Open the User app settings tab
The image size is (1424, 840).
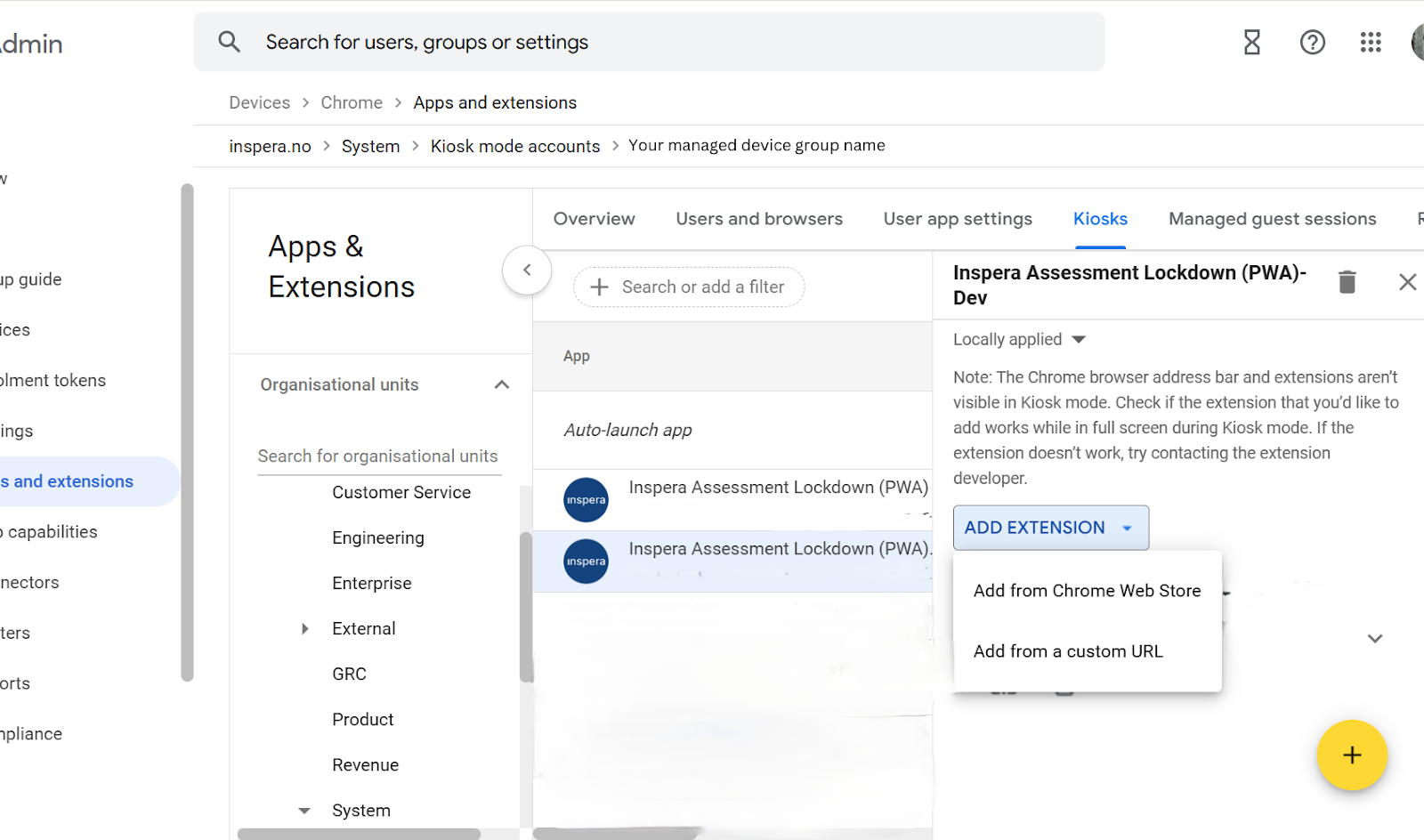958,219
